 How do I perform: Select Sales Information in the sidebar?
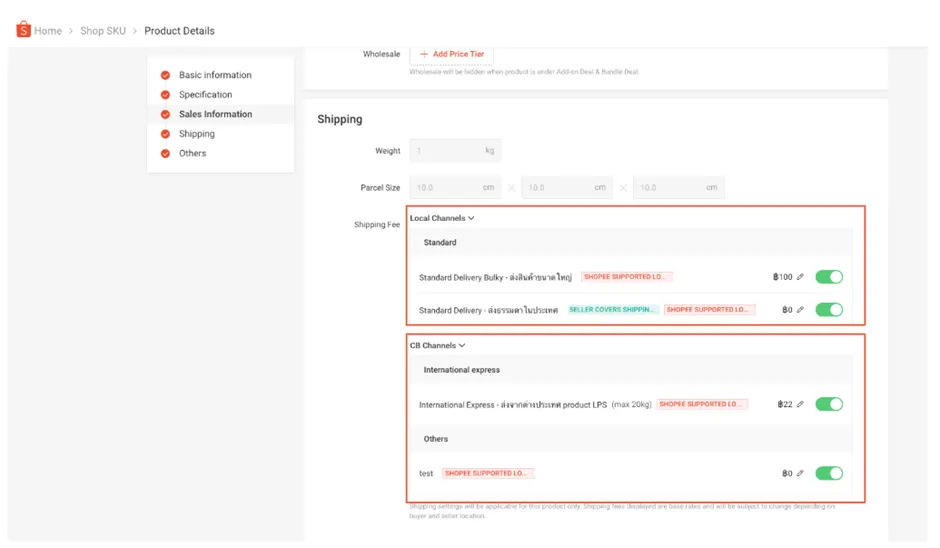click(215, 114)
